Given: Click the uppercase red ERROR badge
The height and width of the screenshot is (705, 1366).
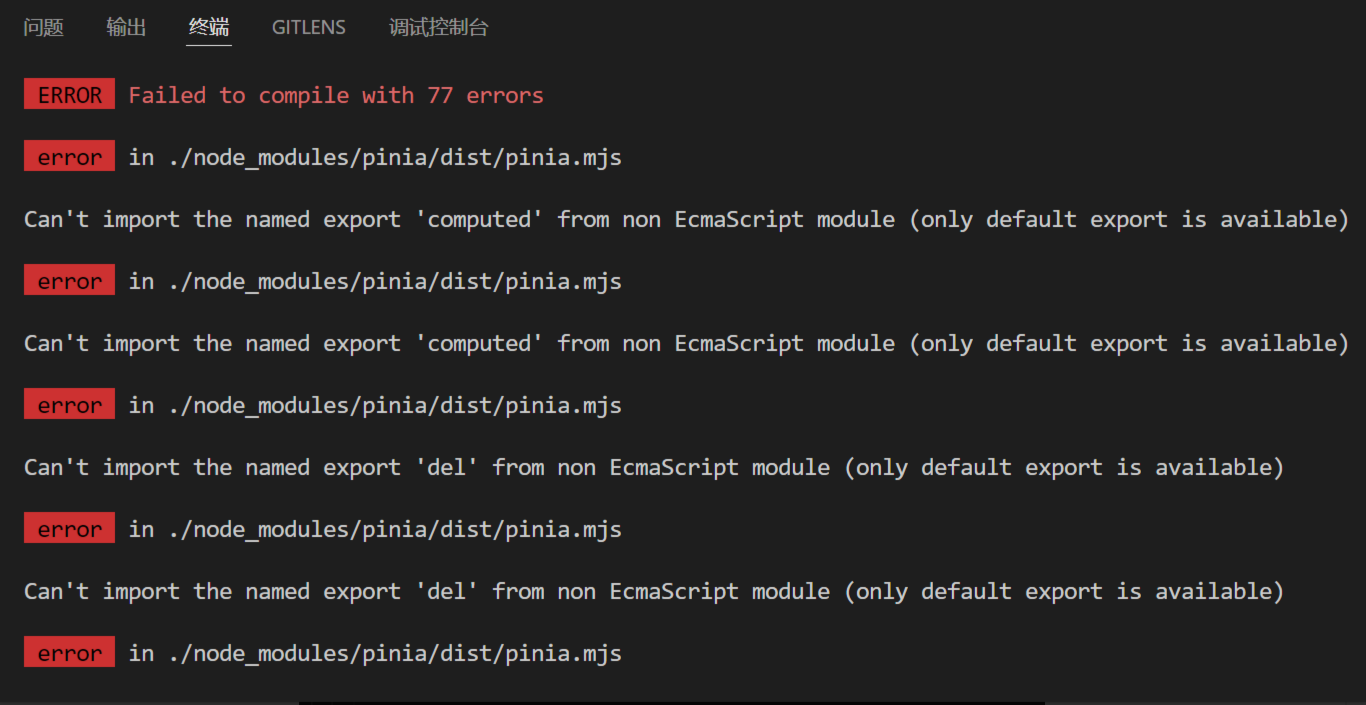Looking at the screenshot, I should (x=70, y=95).
